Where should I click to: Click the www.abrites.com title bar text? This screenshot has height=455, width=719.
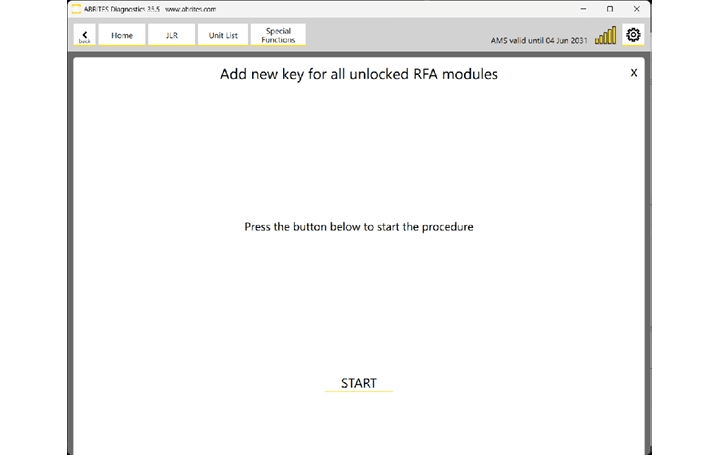point(190,9)
